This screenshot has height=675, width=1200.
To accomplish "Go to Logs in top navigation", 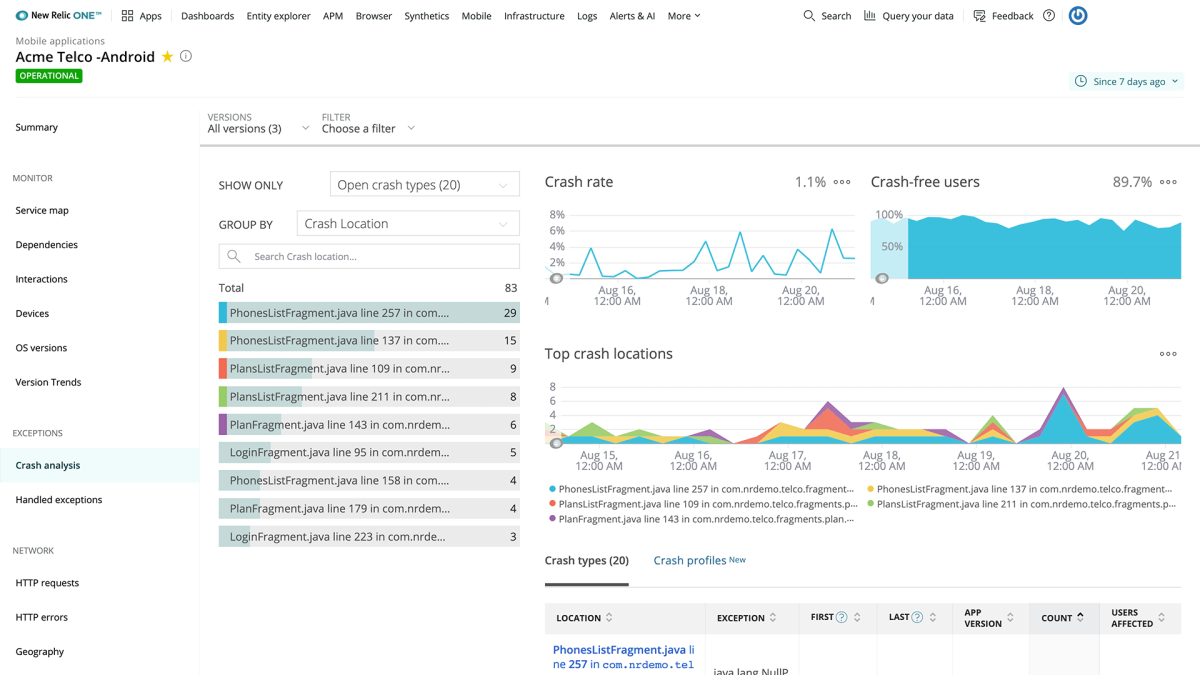I will [x=587, y=16].
